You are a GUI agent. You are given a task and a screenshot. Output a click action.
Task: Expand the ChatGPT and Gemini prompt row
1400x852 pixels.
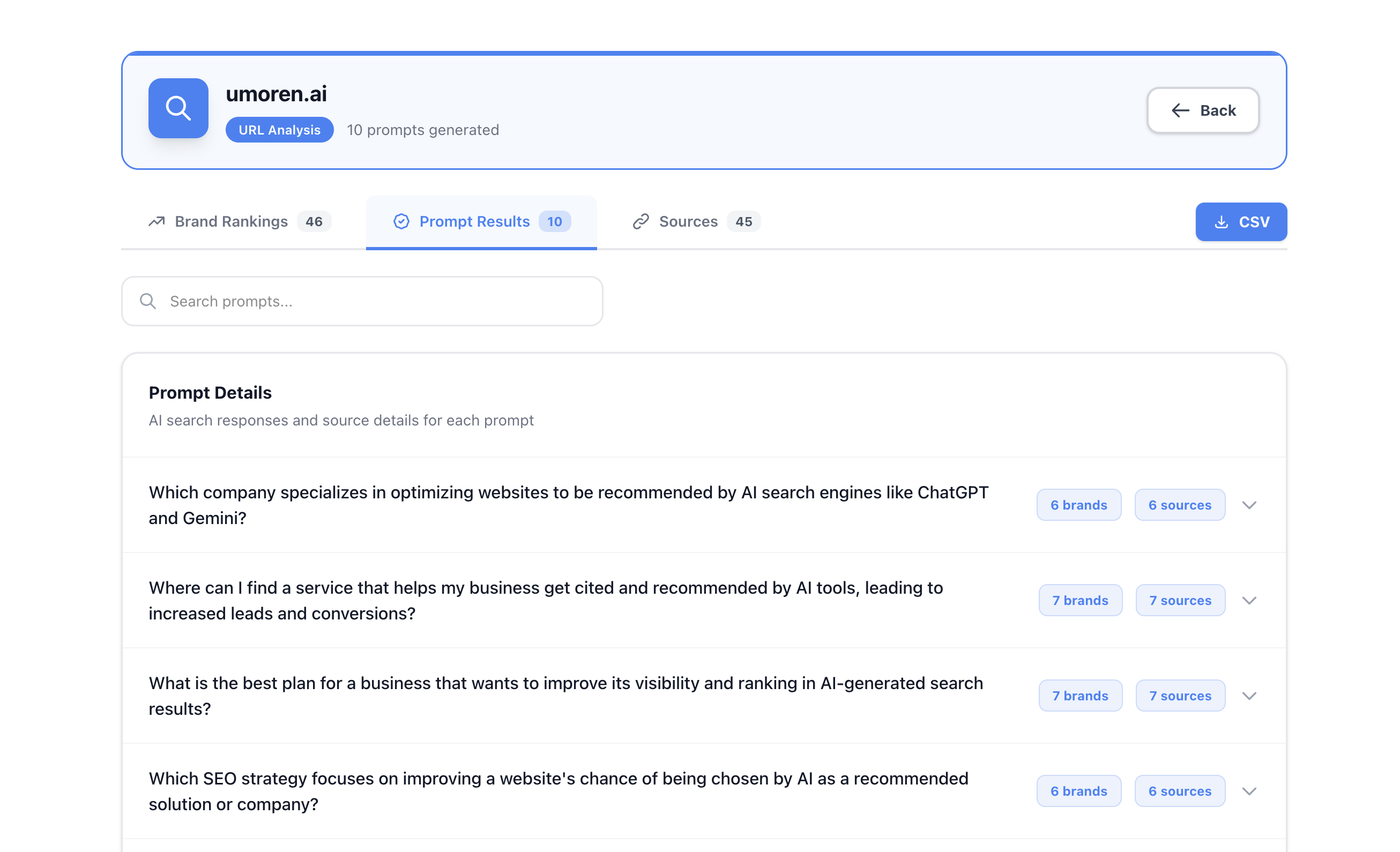pos(1249,505)
